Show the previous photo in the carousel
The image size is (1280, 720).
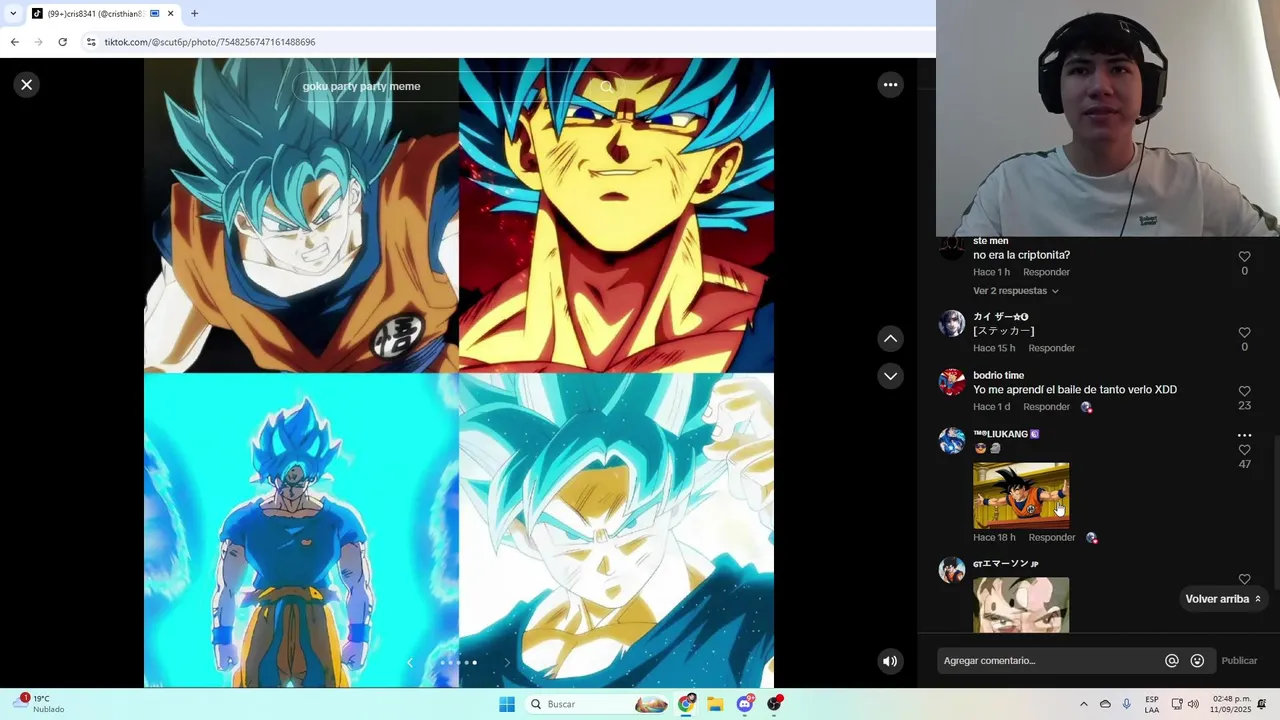click(x=409, y=662)
